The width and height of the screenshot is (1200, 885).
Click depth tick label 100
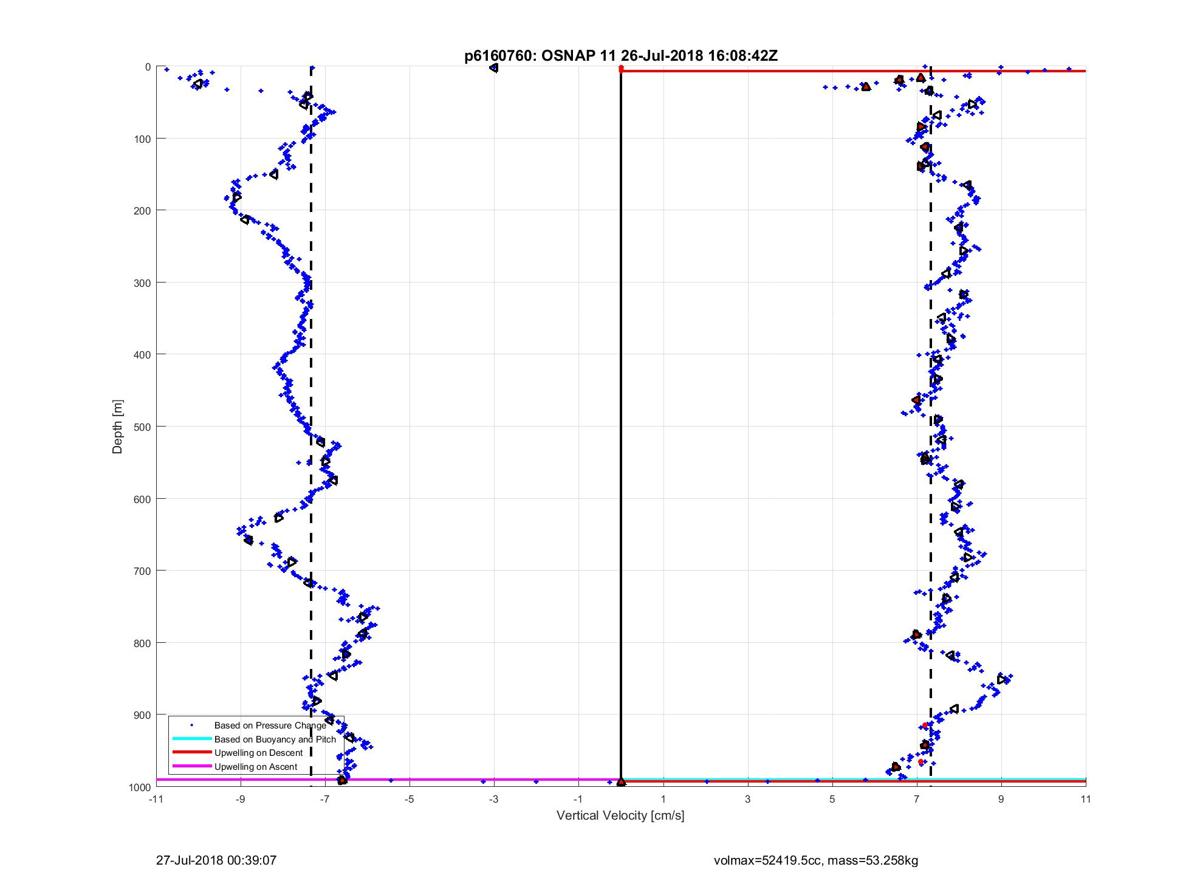point(142,139)
